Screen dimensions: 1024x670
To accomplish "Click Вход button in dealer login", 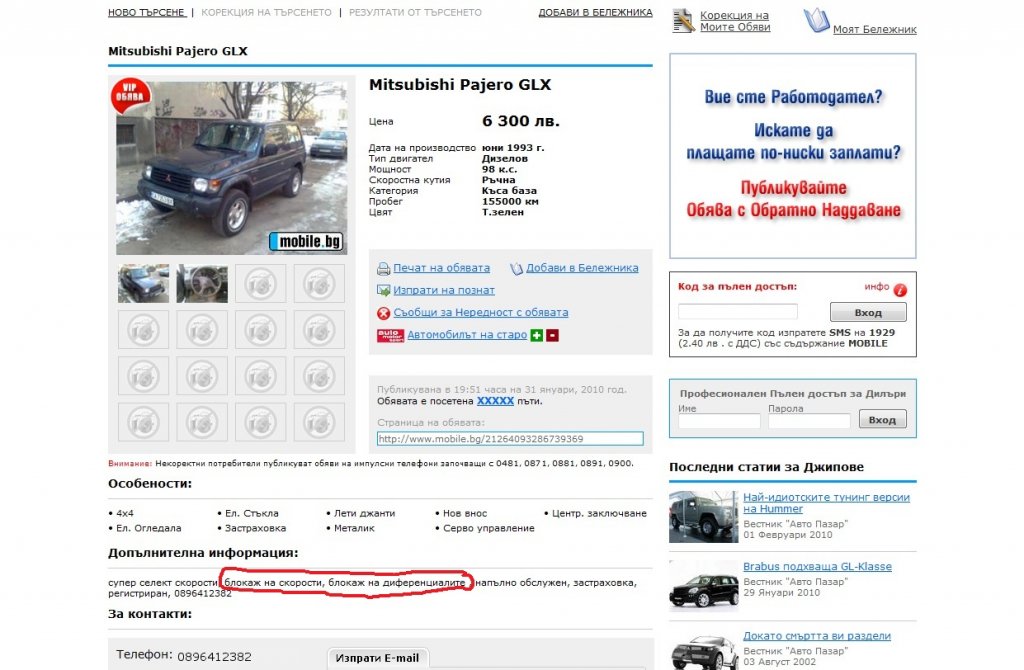I will tap(882, 419).
